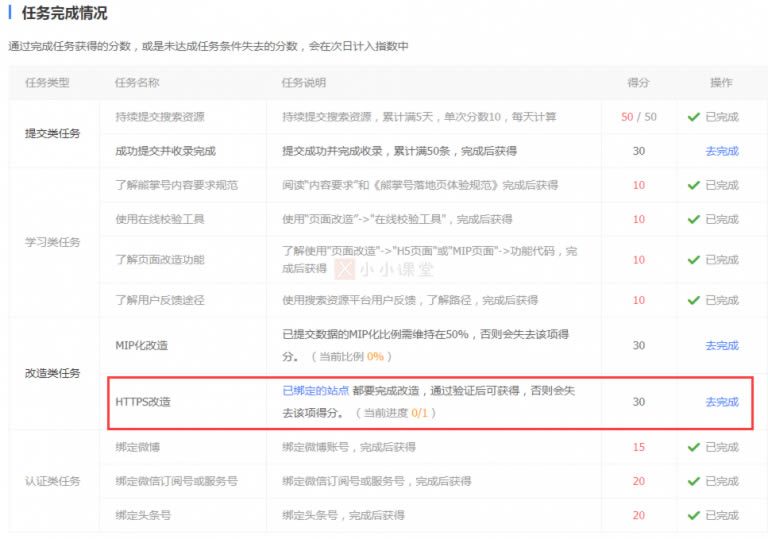Click the completed checkmark beside 使用在线校验工具
Screen dimensions: 768x539
[693, 219]
